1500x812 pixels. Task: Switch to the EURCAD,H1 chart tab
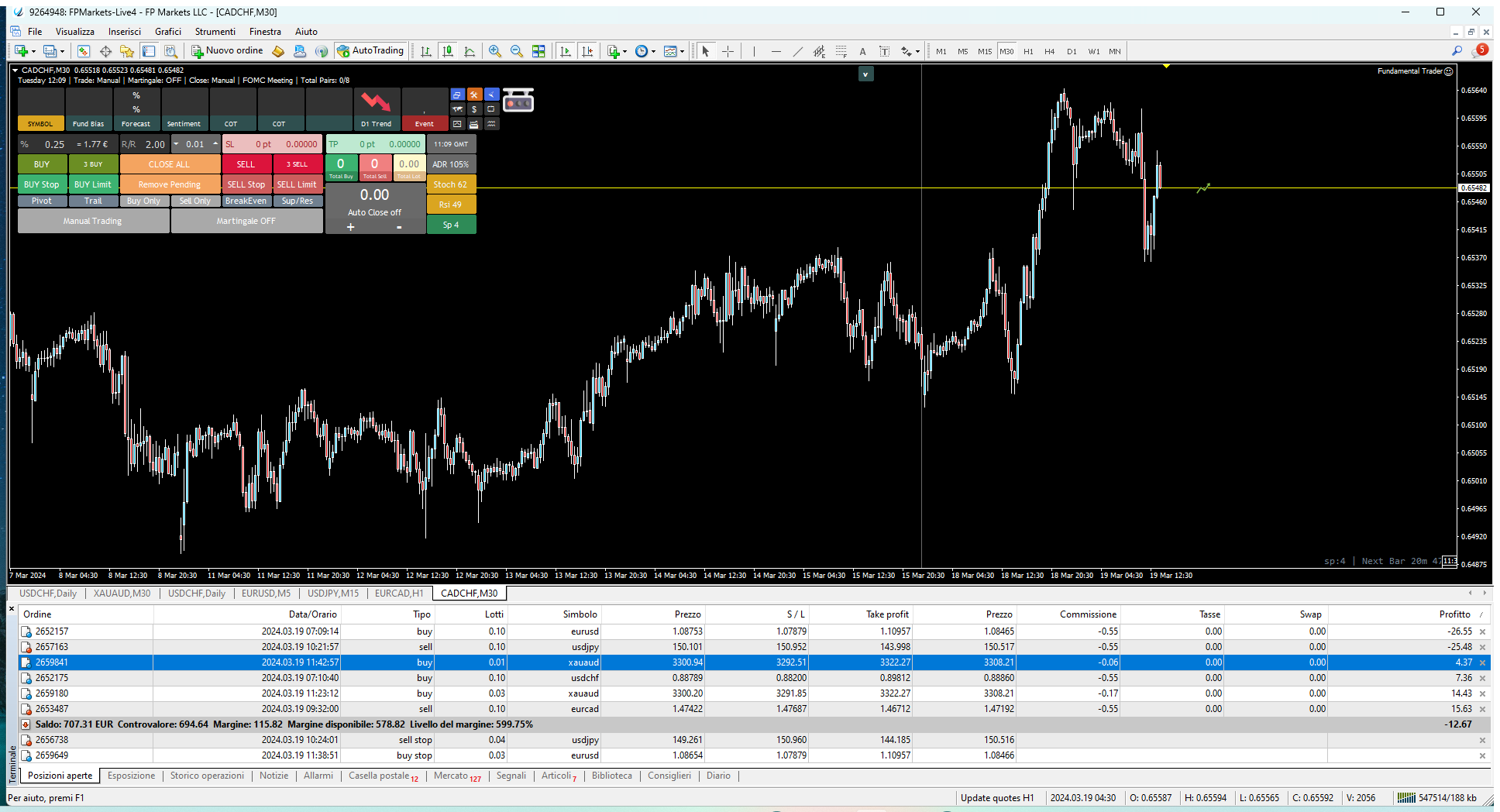[x=399, y=594]
